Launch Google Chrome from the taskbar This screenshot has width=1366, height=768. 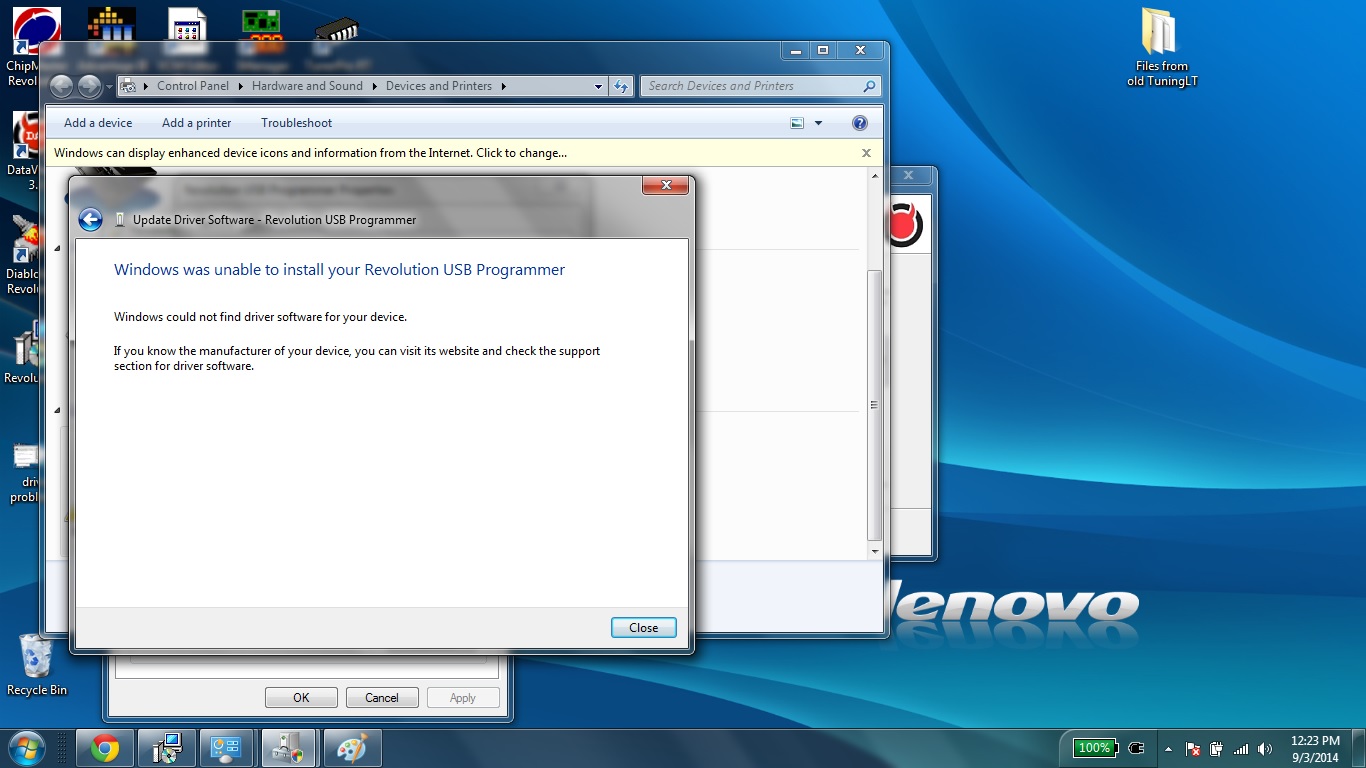[105, 748]
